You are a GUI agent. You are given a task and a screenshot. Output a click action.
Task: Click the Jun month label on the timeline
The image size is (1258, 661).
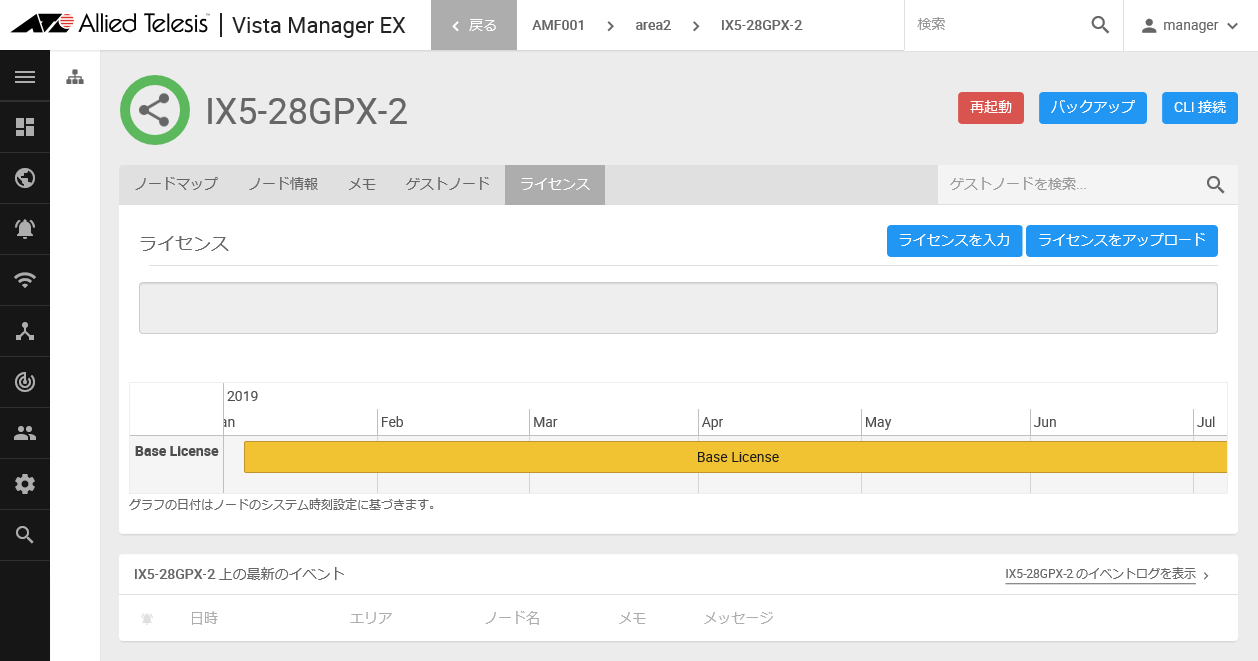pyautogui.click(x=1045, y=422)
